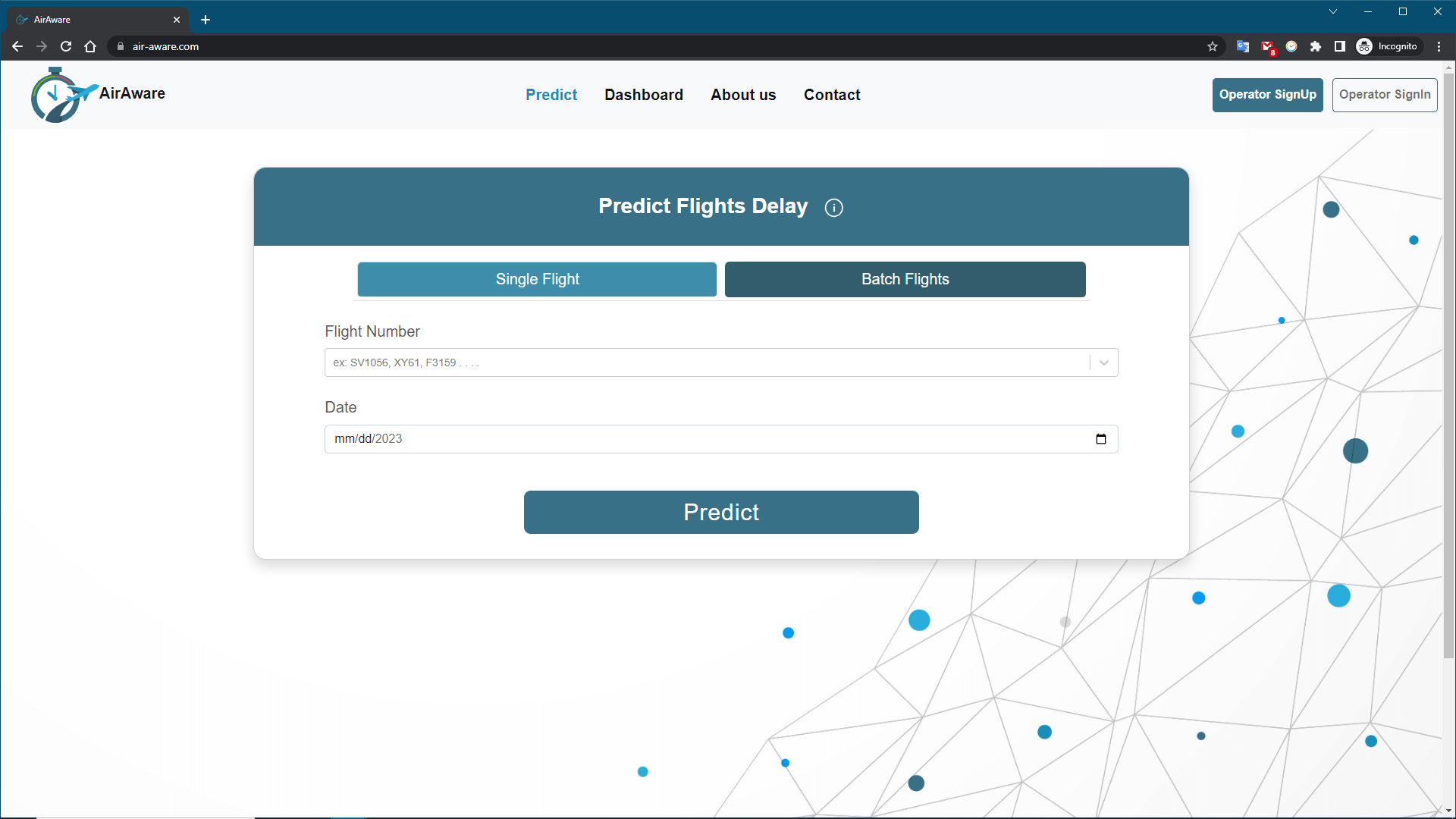Close the AirAware tab
Viewport: 1456px width, 819px height.
tap(177, 20)
